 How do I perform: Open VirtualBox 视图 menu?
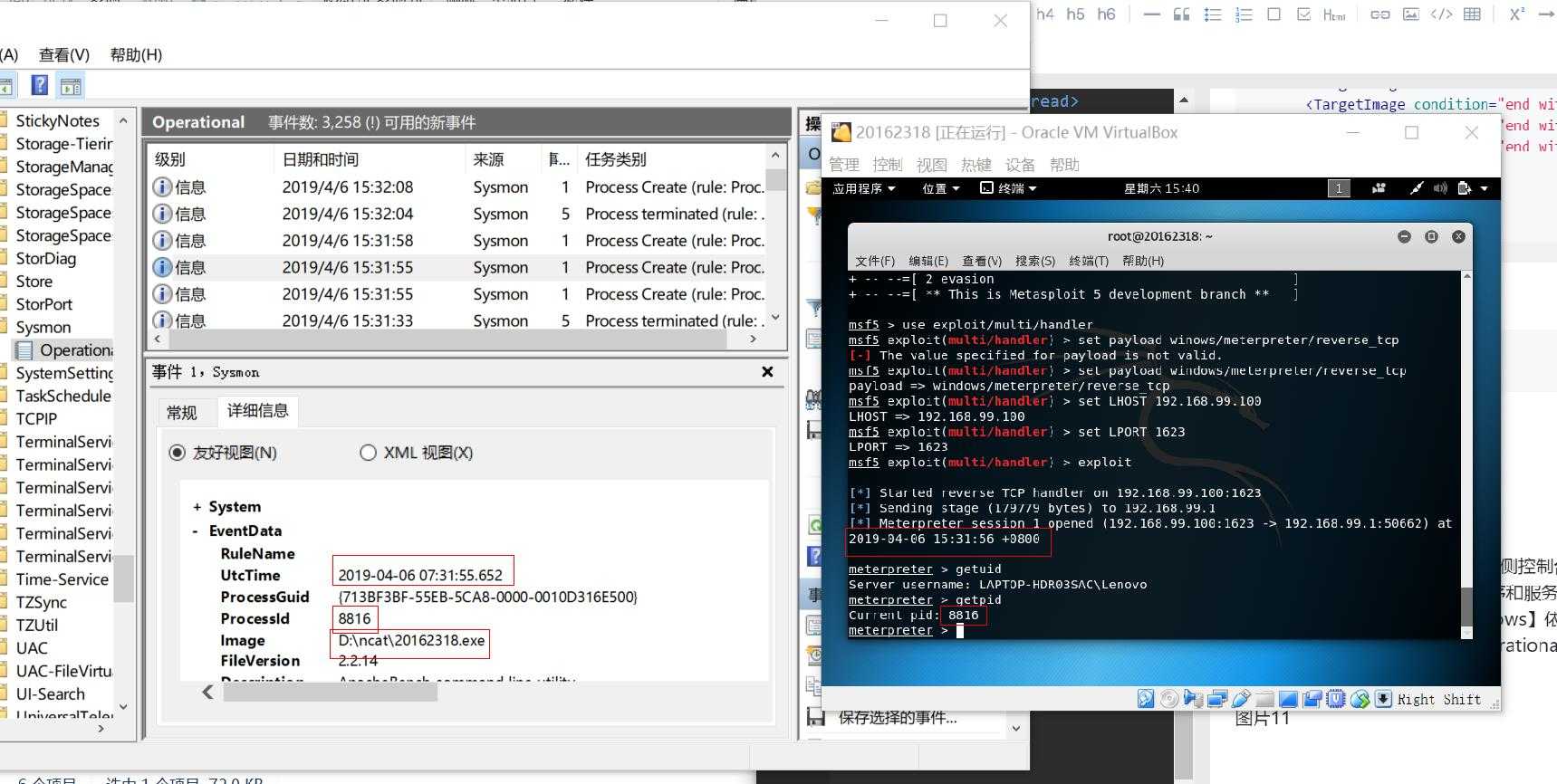click(x=931, y=165)
